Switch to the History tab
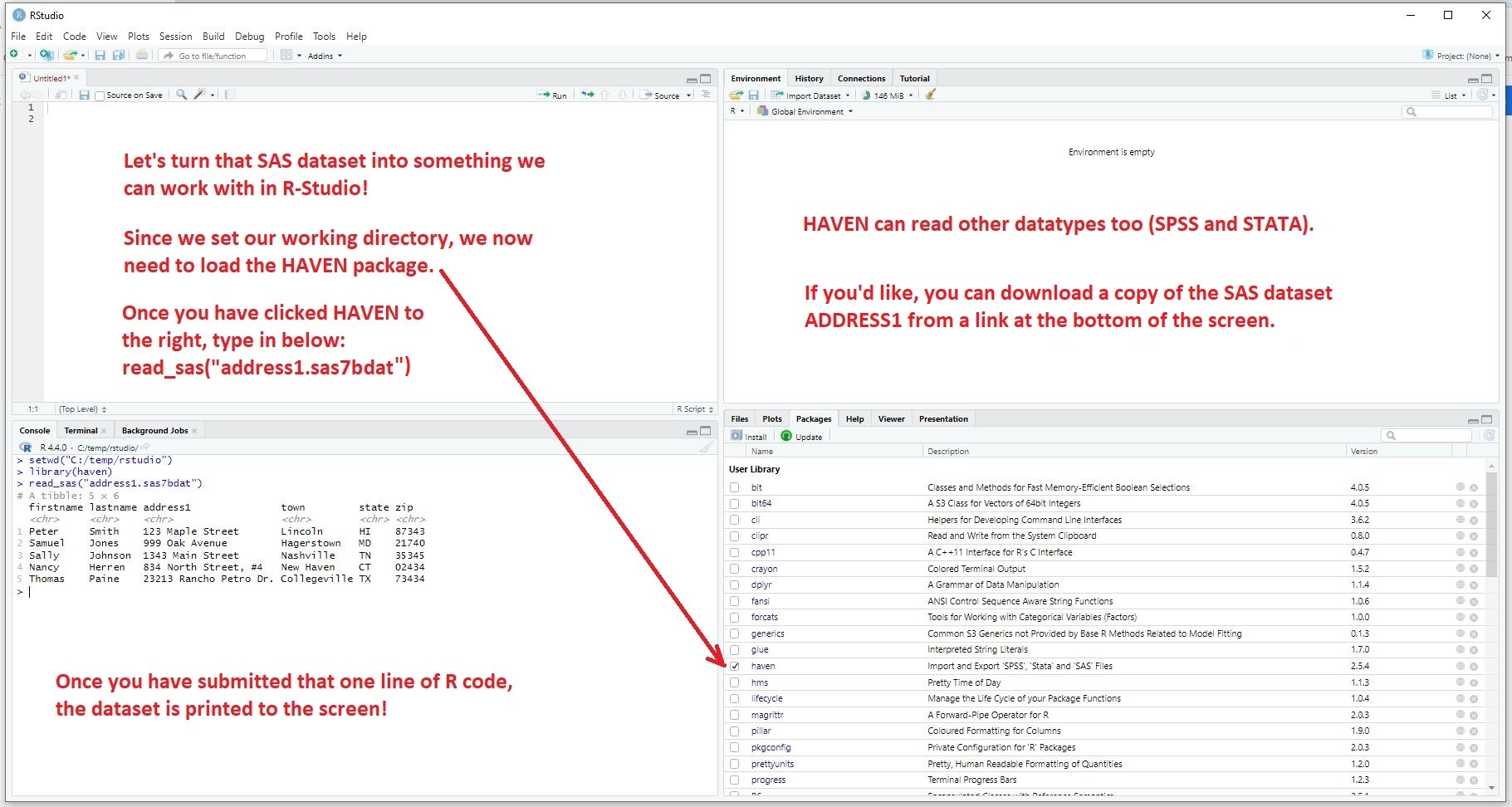The width and height of the screenshot is (1512, 807). (x=809, y=78)
